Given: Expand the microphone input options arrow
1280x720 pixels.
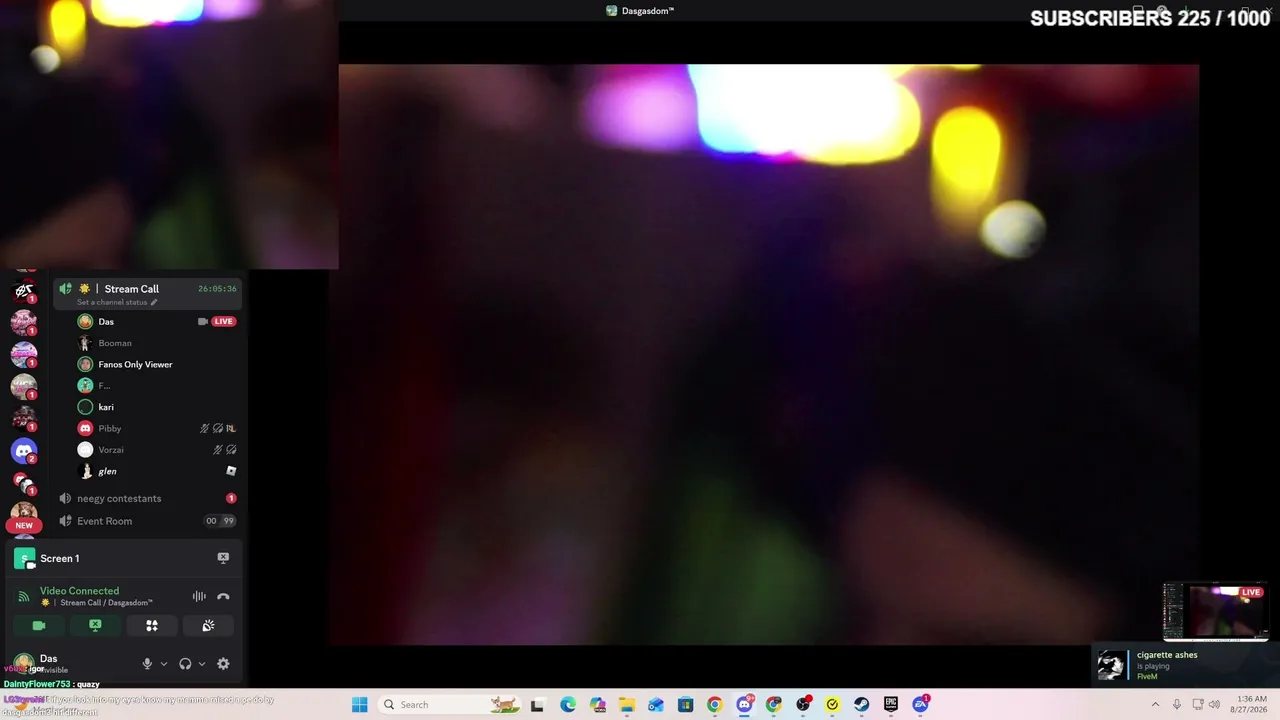Looking at the screenshot, I should (164, 664).
